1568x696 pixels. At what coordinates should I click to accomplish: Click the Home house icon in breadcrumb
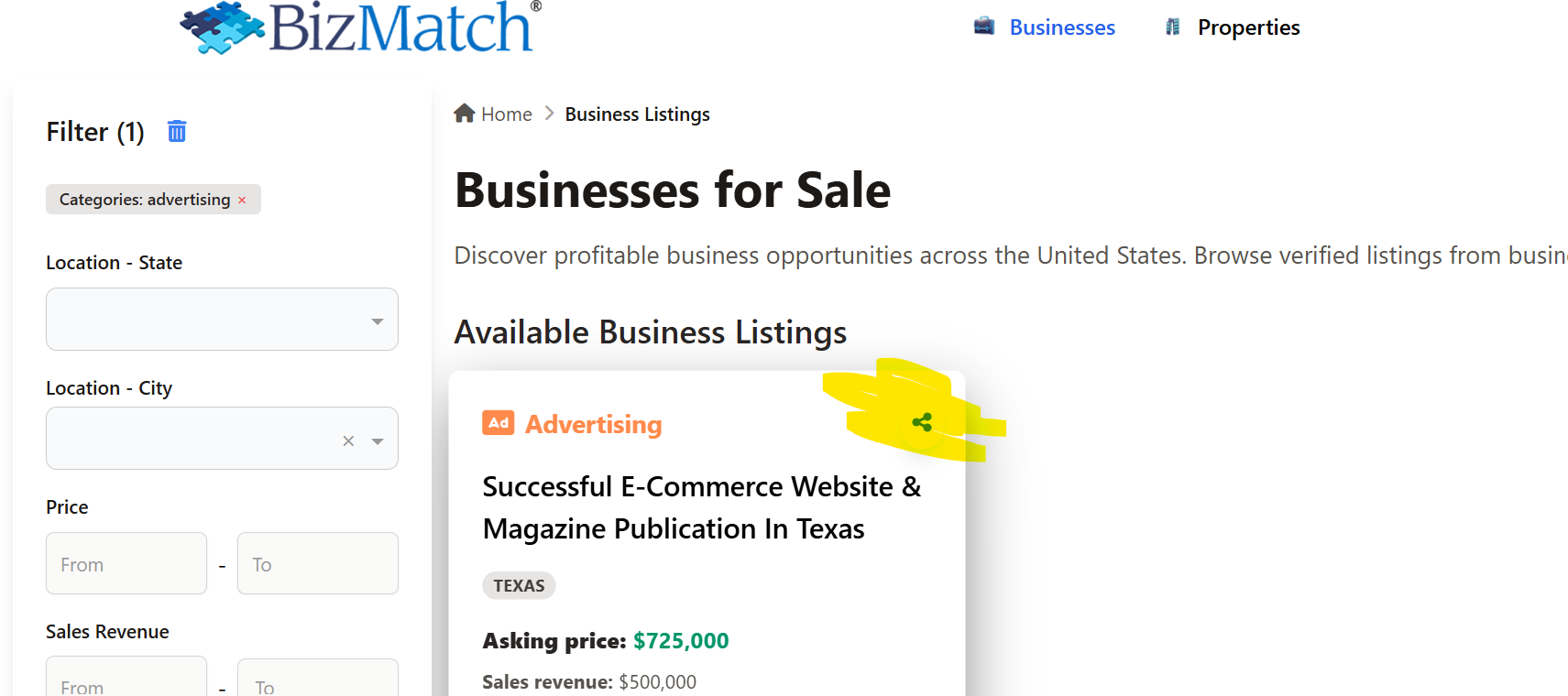465,114
